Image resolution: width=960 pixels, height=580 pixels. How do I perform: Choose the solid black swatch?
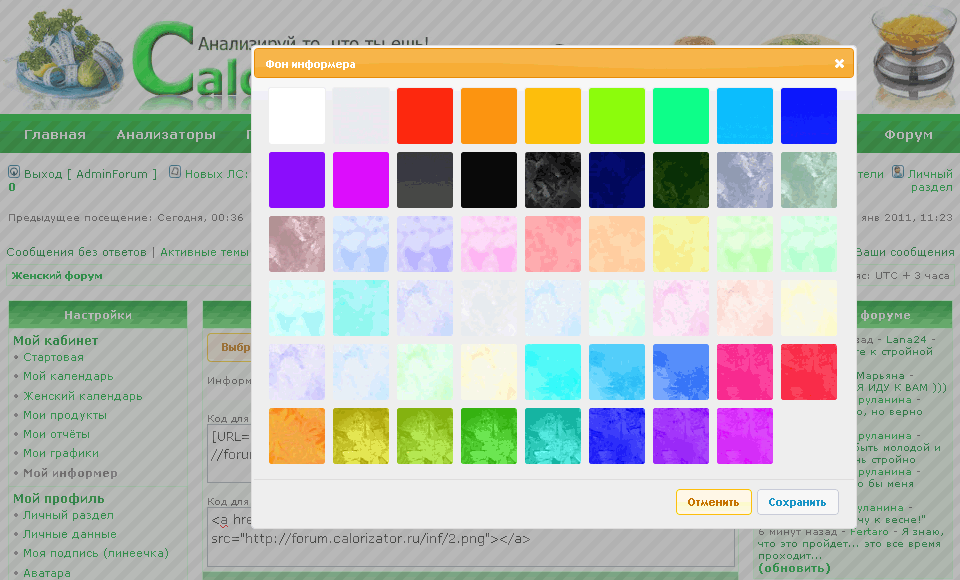tap(489, 180)
